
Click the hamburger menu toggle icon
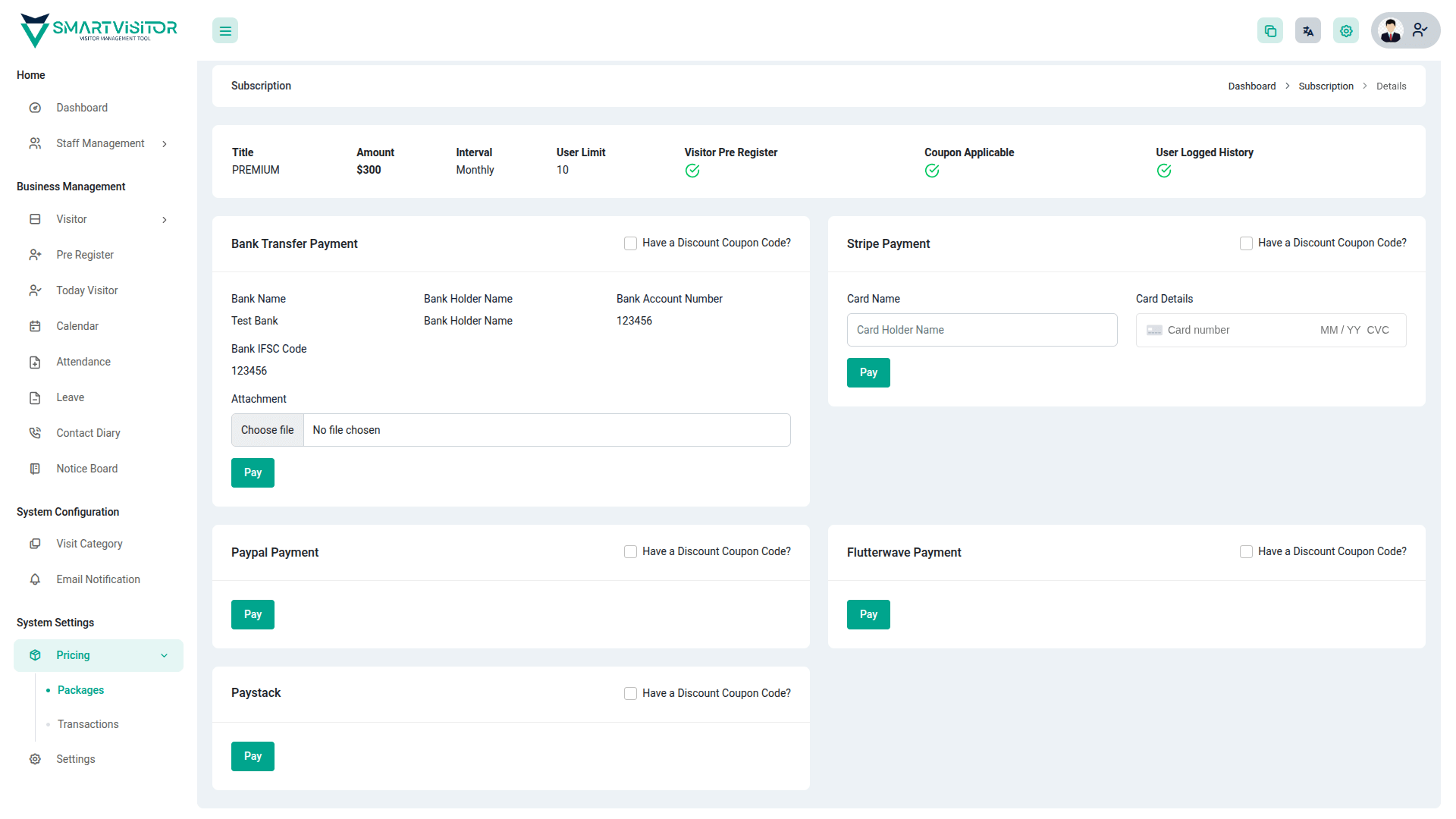tap(225, 31)
